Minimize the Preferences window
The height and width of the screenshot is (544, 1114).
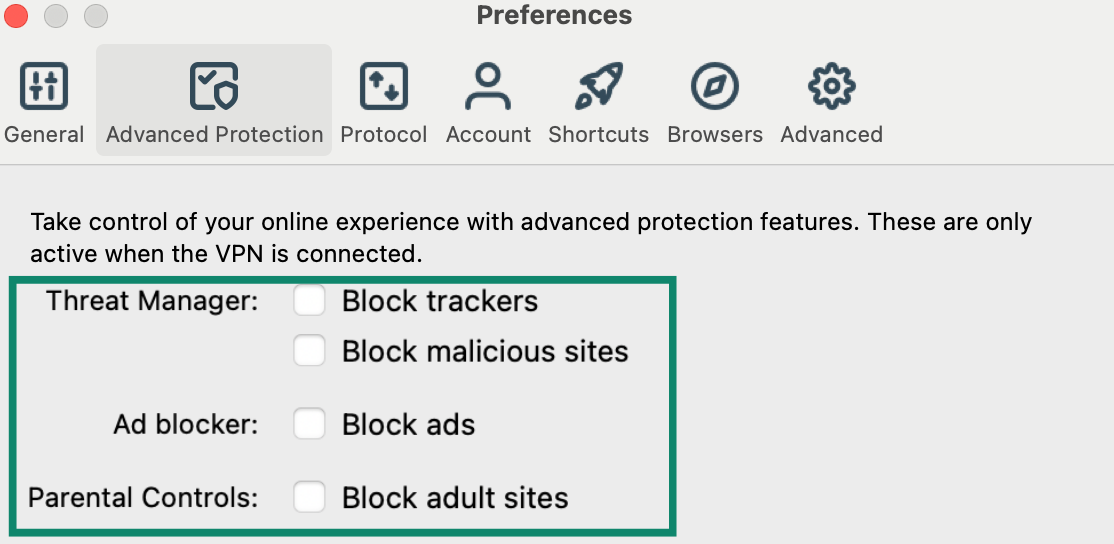(x=56, y=16)
